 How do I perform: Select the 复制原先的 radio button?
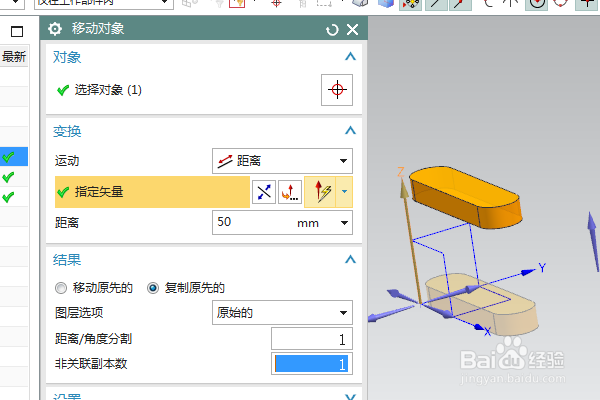(153, 288)
